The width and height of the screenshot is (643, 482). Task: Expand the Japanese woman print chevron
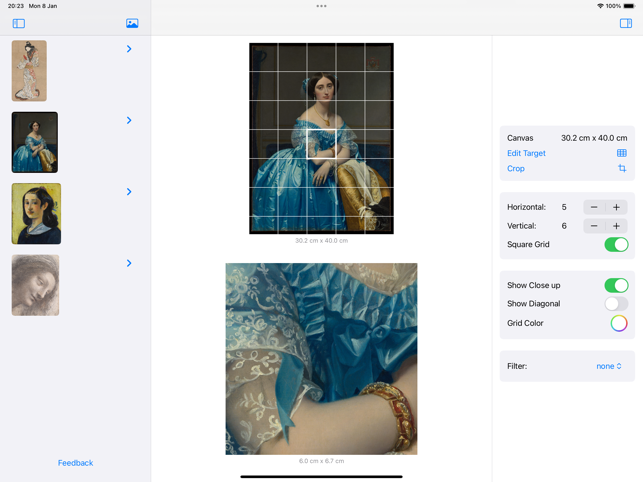129,49
